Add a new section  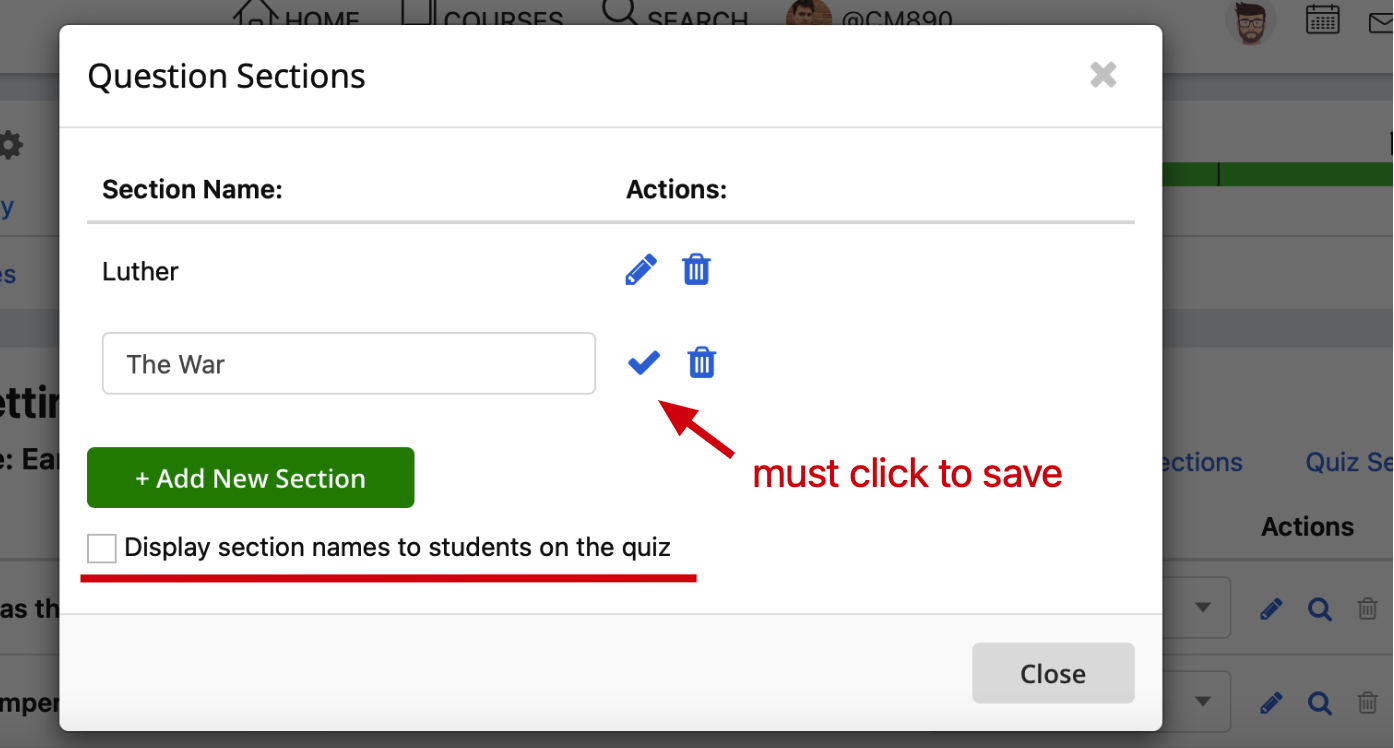coord(251,478)
